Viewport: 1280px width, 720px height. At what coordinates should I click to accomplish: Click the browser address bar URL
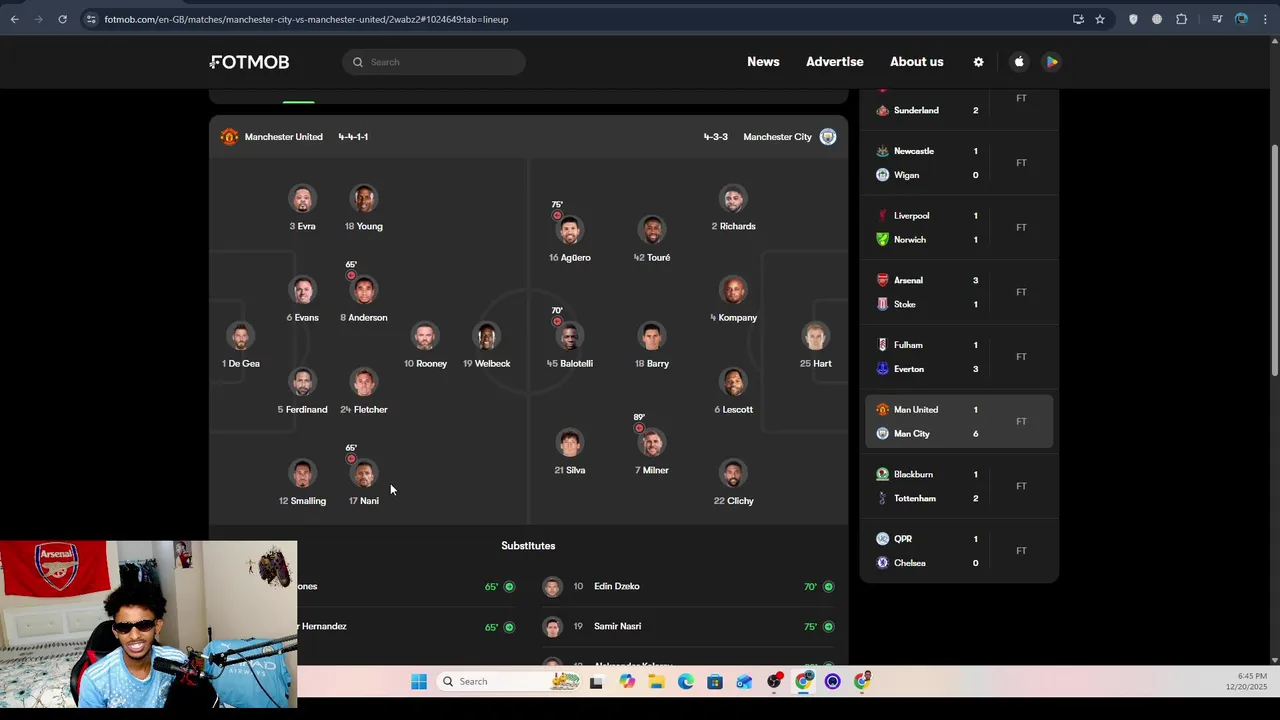pyautogui.click(x=306, y=19)
